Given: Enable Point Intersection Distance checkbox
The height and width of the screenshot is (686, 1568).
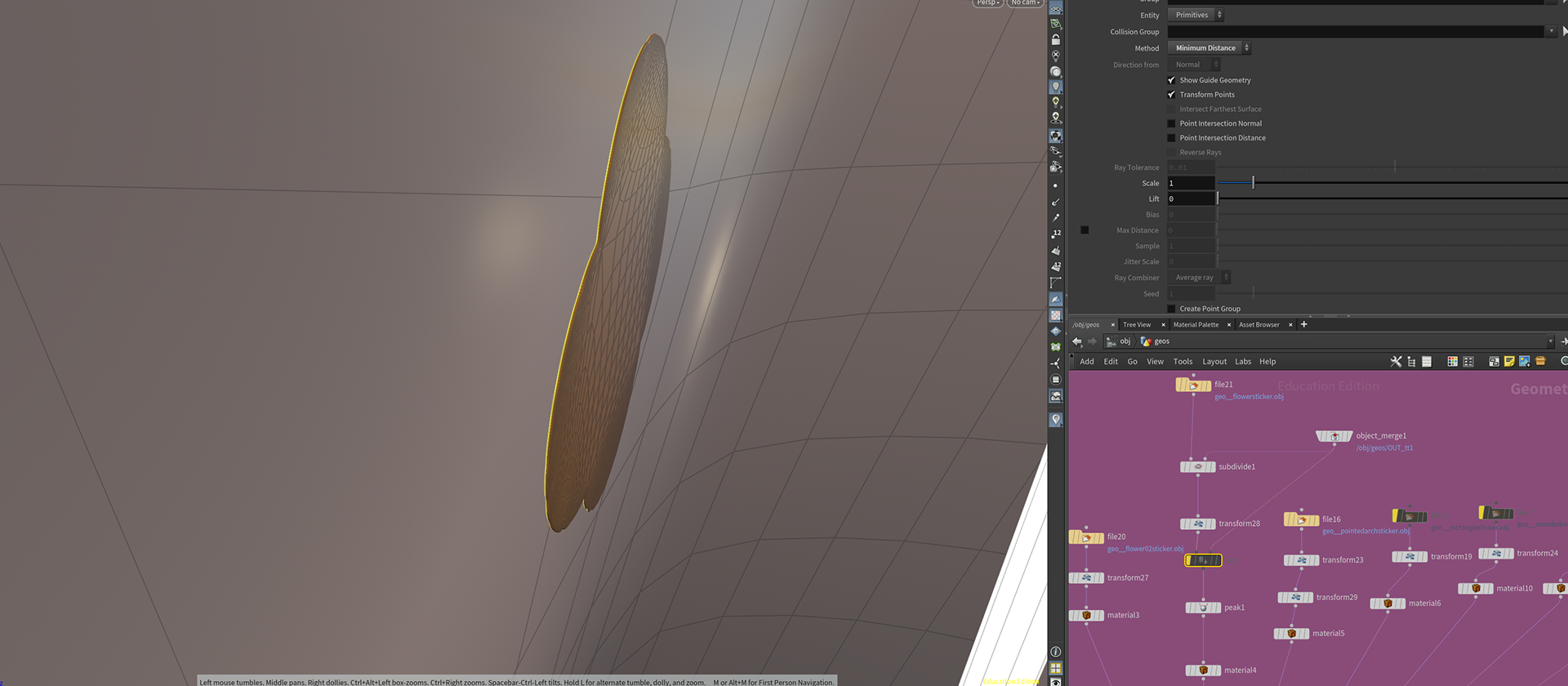Looking at the screenshot, I should click(1171, 138).
